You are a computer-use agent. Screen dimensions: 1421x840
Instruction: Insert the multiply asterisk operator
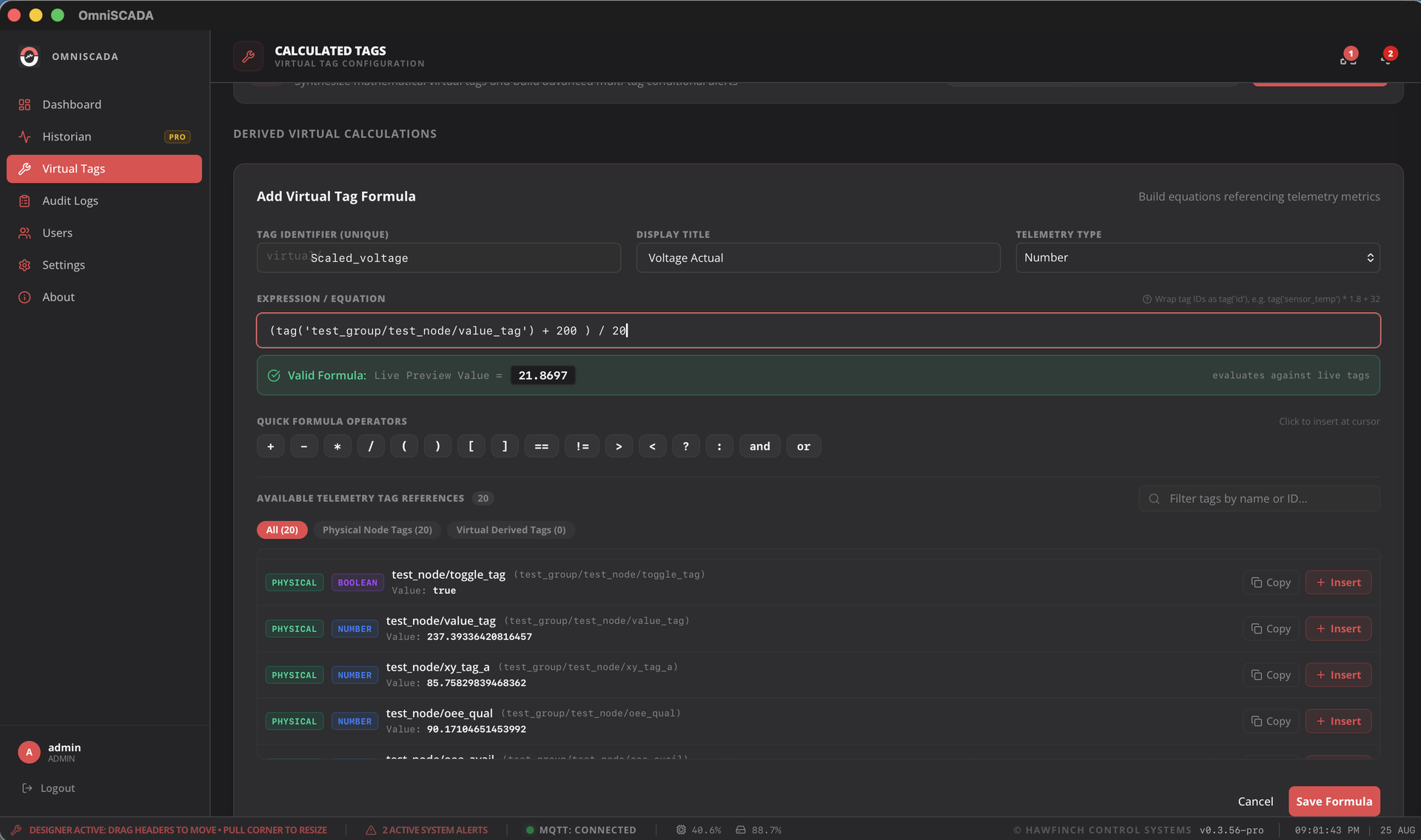[337, 446]
